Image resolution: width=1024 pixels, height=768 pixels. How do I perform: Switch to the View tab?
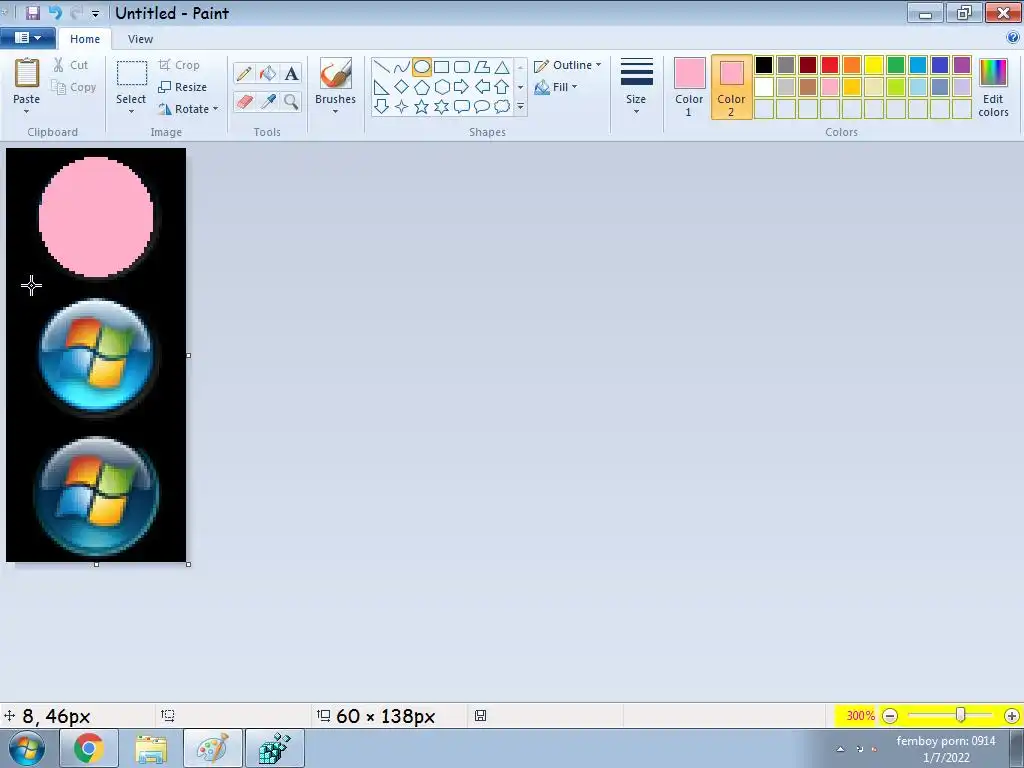(x=140, y=39)
